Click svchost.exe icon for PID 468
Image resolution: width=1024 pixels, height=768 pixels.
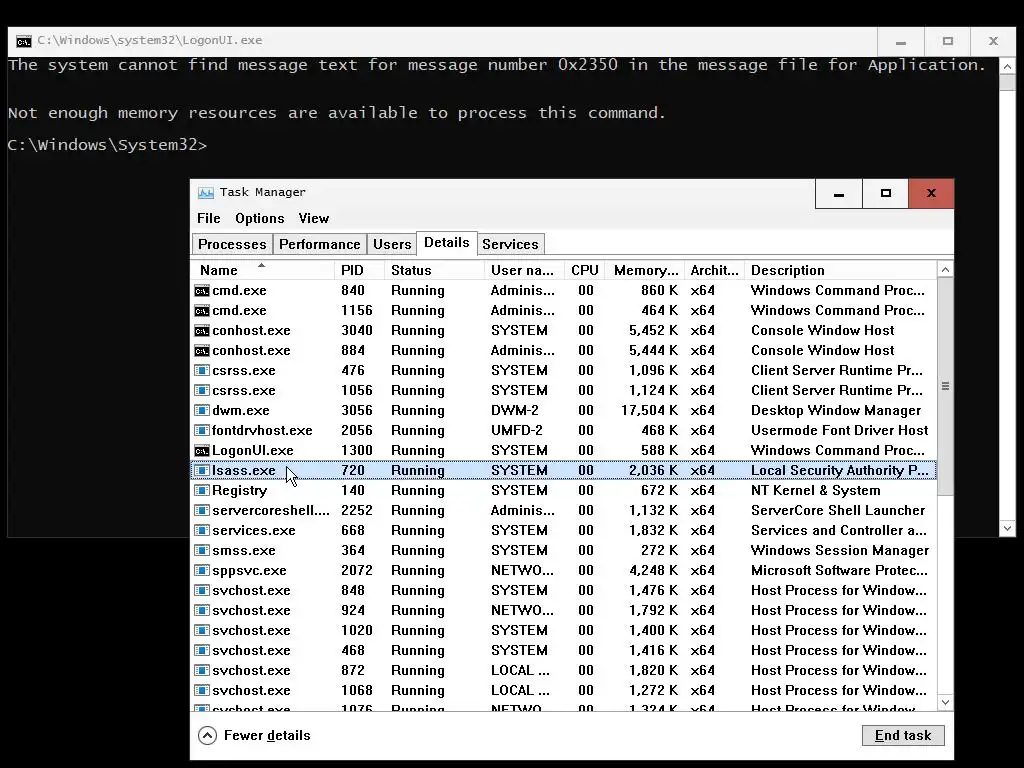tap(202, 650)
